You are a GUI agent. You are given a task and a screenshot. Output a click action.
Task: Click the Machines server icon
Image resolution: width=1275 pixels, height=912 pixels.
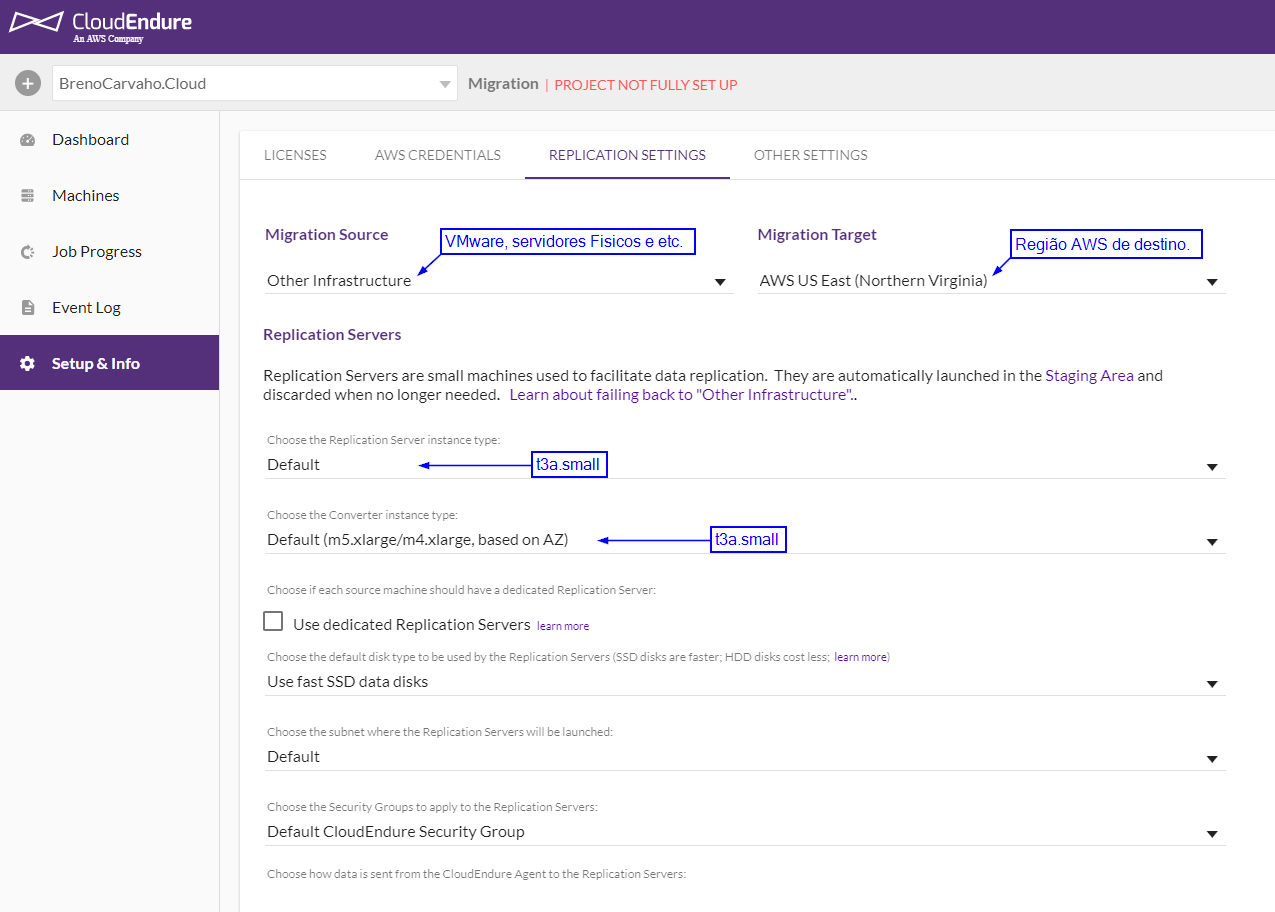(x=28, y=196)
